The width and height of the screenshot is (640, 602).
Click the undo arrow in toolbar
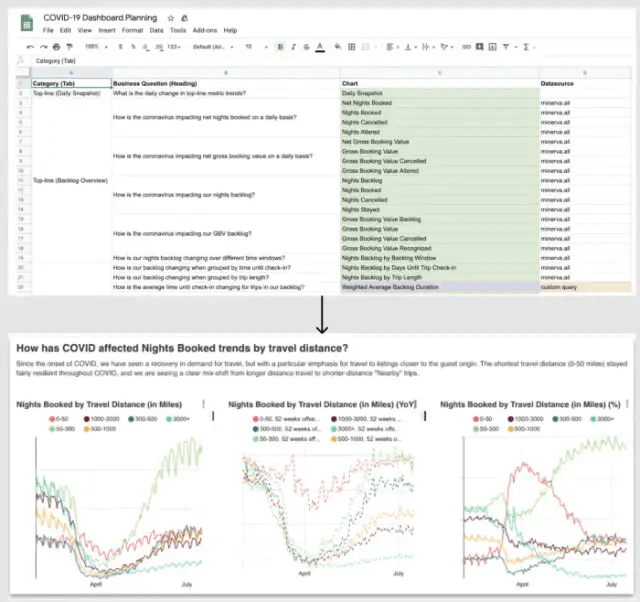coord(31,46)
